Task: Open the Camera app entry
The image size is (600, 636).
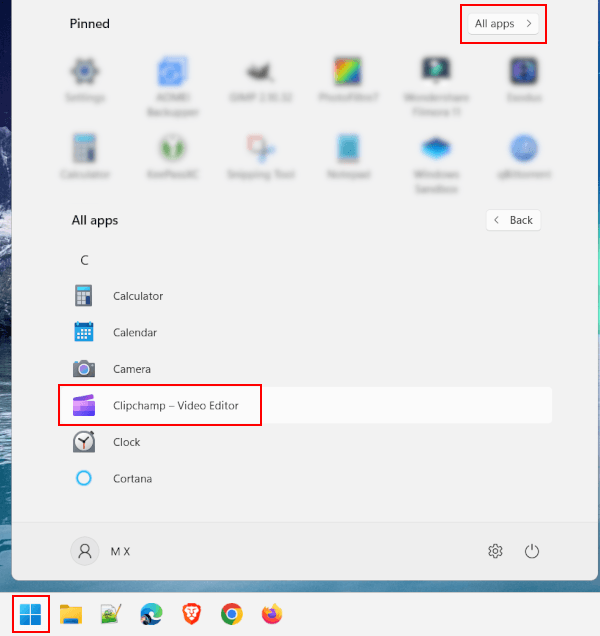Action: 305,369
